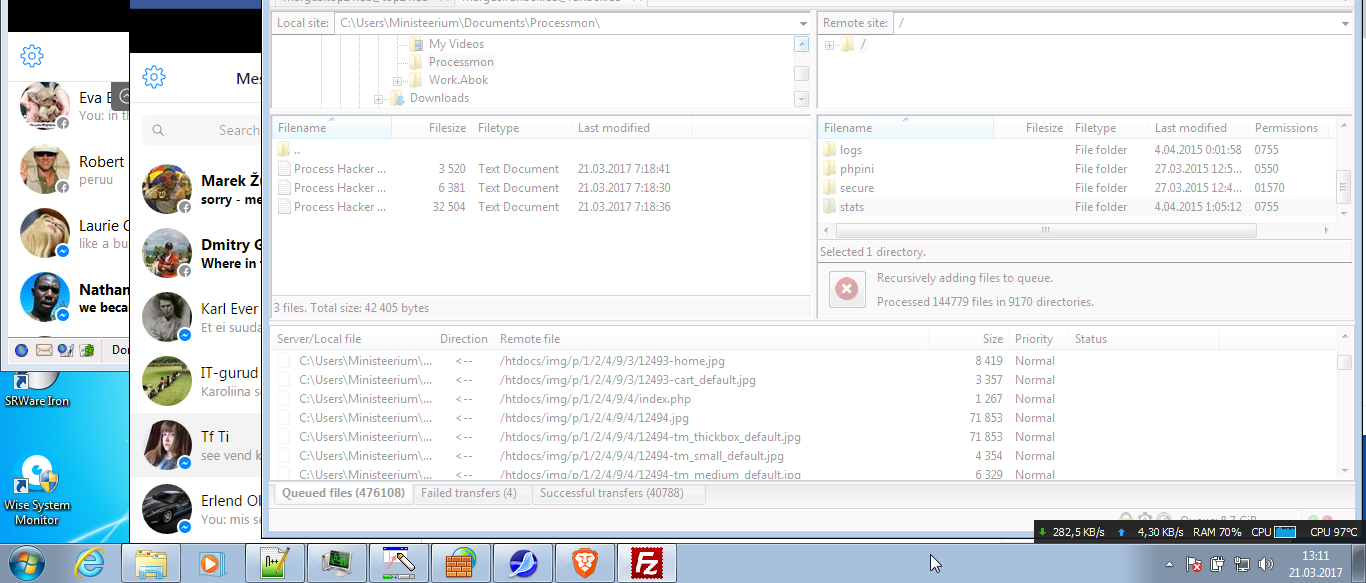Sort remote list by Permissions column
The image size is (1366, 583).
point(1291,128)
